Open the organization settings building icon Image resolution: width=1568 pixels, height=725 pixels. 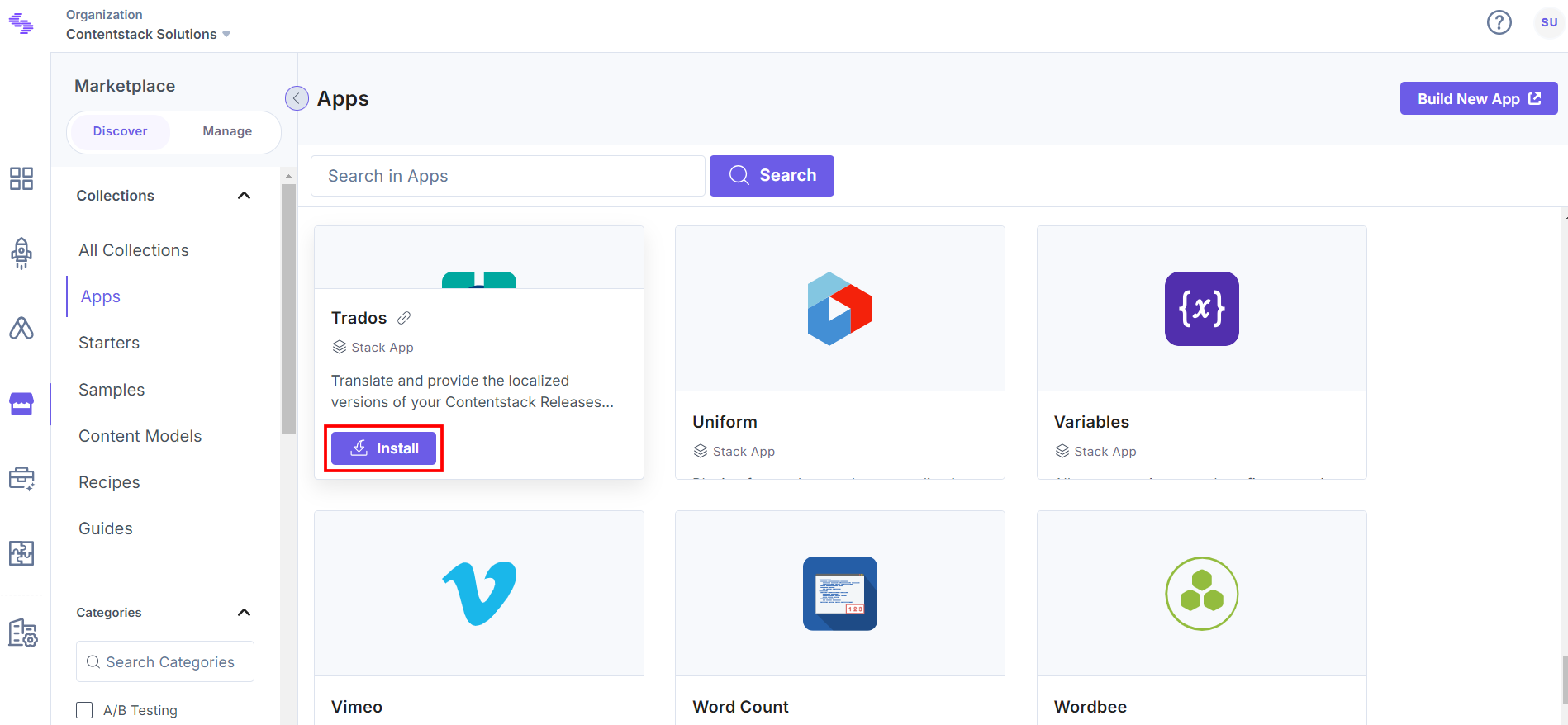(22, 633)
